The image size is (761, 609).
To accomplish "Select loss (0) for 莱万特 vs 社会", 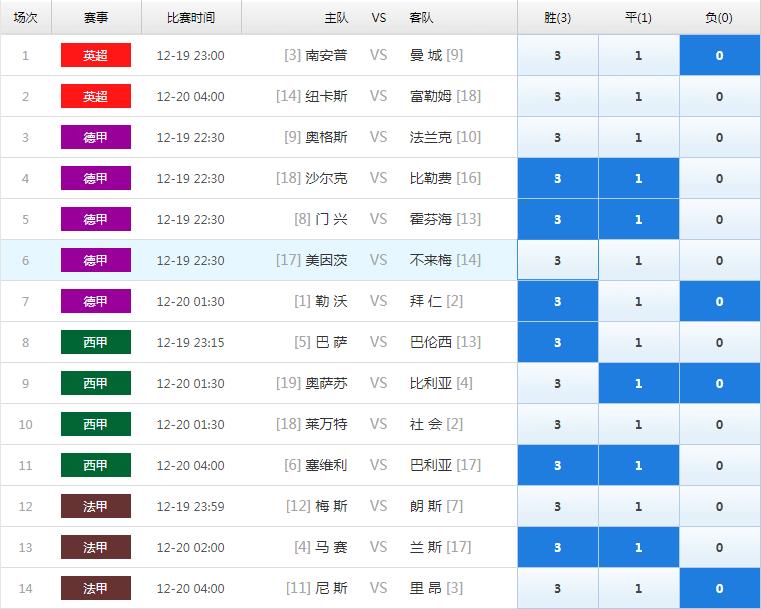I will point(719,425).
